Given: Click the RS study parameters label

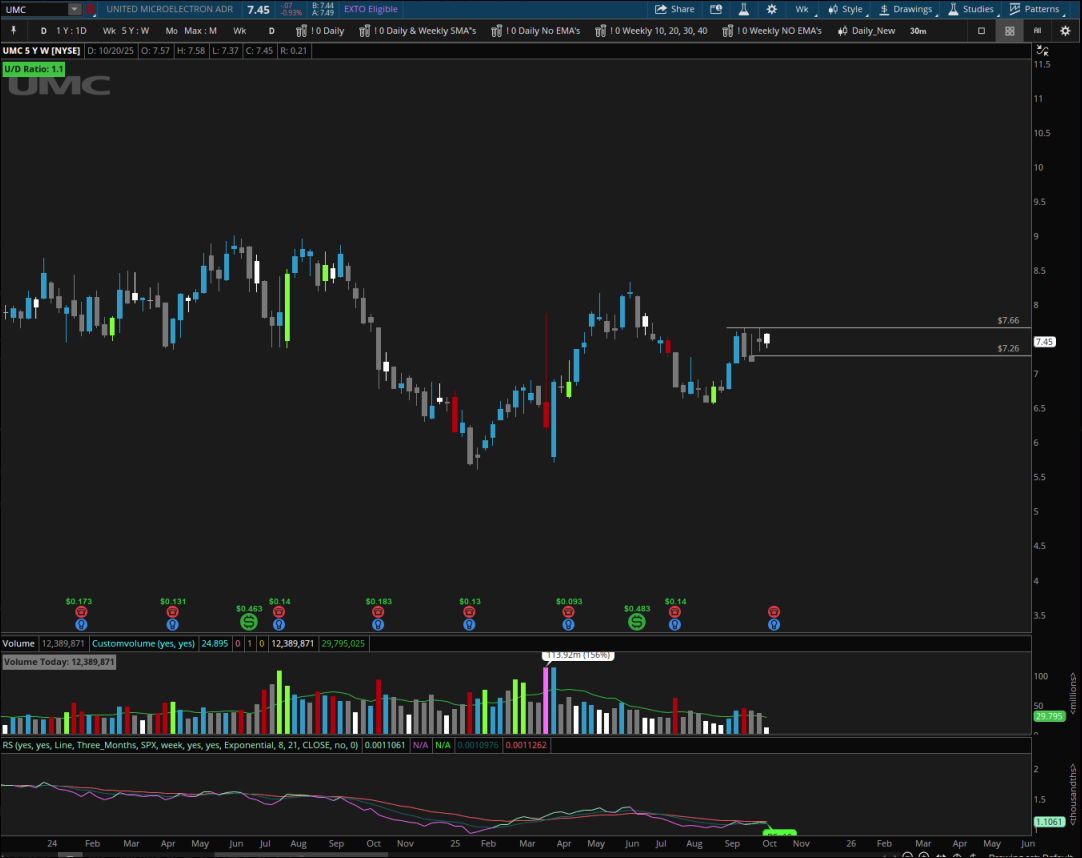Looking at the screenshot, I should (x=180, y=745).
